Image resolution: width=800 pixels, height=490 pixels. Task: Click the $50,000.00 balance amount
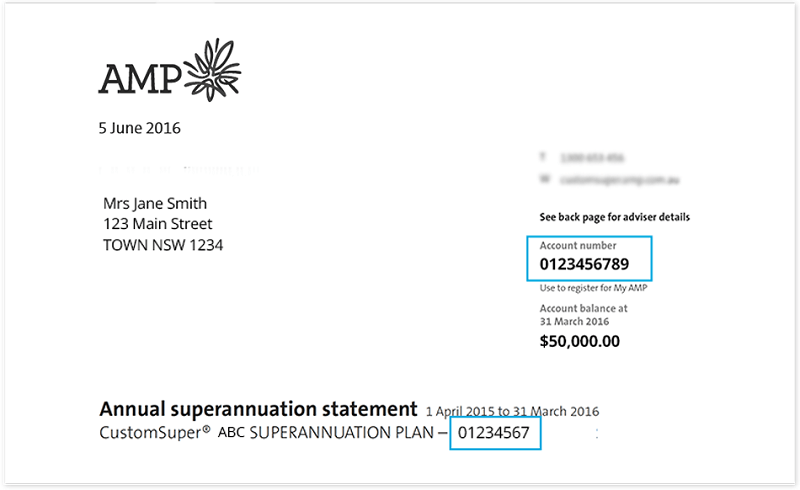pyautogui.click(x=580, y=341)
